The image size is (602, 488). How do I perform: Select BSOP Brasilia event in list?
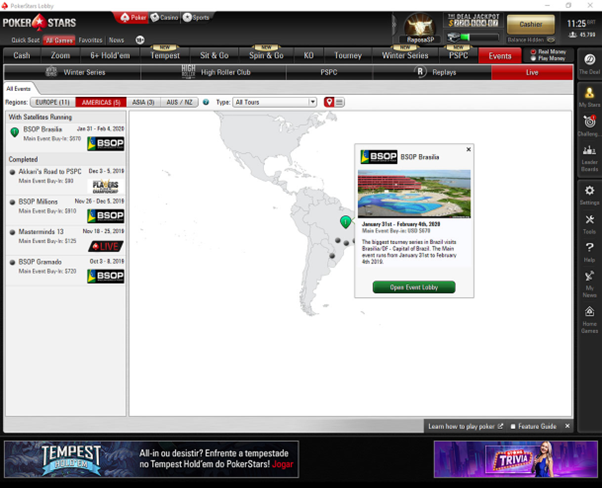[66, 137]
